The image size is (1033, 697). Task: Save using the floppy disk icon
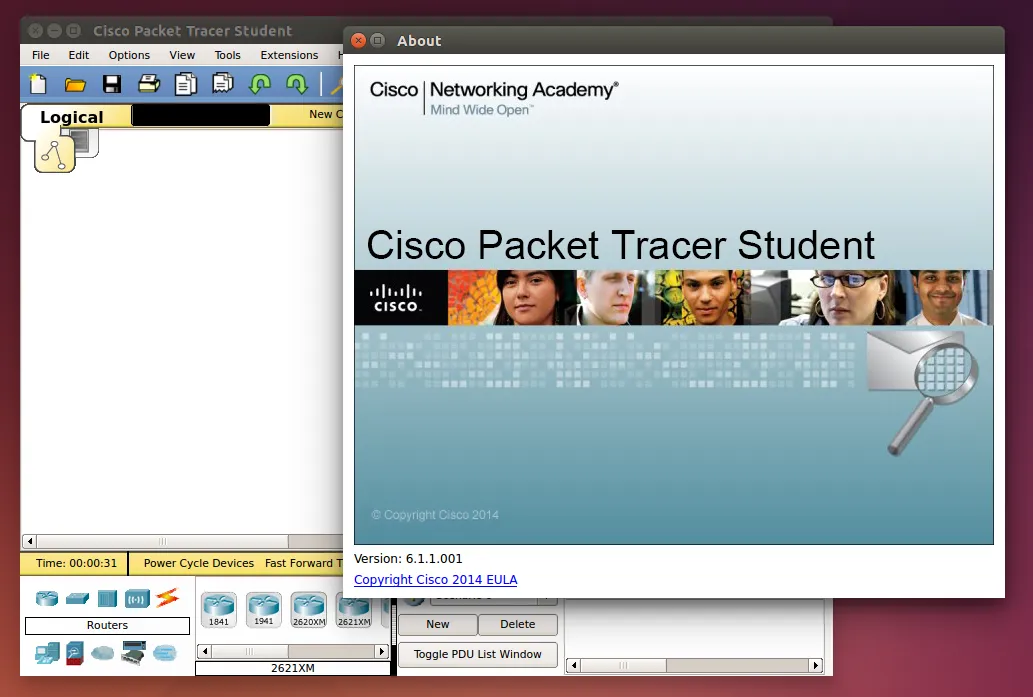pos(112,84)
